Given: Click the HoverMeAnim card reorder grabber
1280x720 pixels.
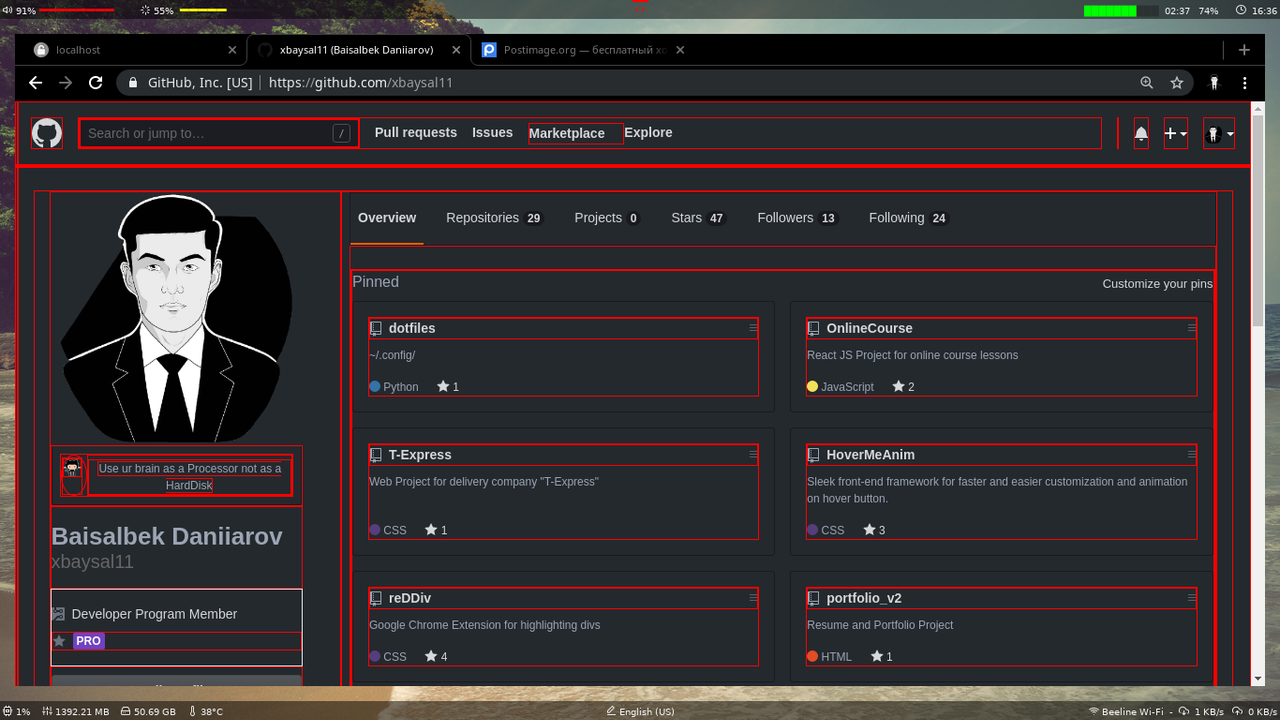Looking at the screenshot, I should [x=1191, y=455].
